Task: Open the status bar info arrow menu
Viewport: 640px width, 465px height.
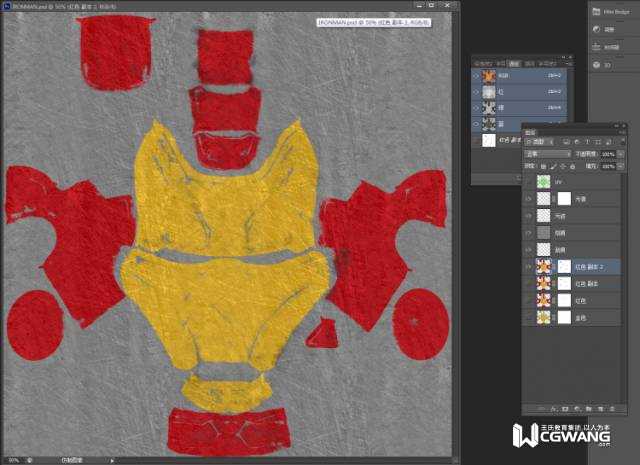Action: click(x=112, y=460)
